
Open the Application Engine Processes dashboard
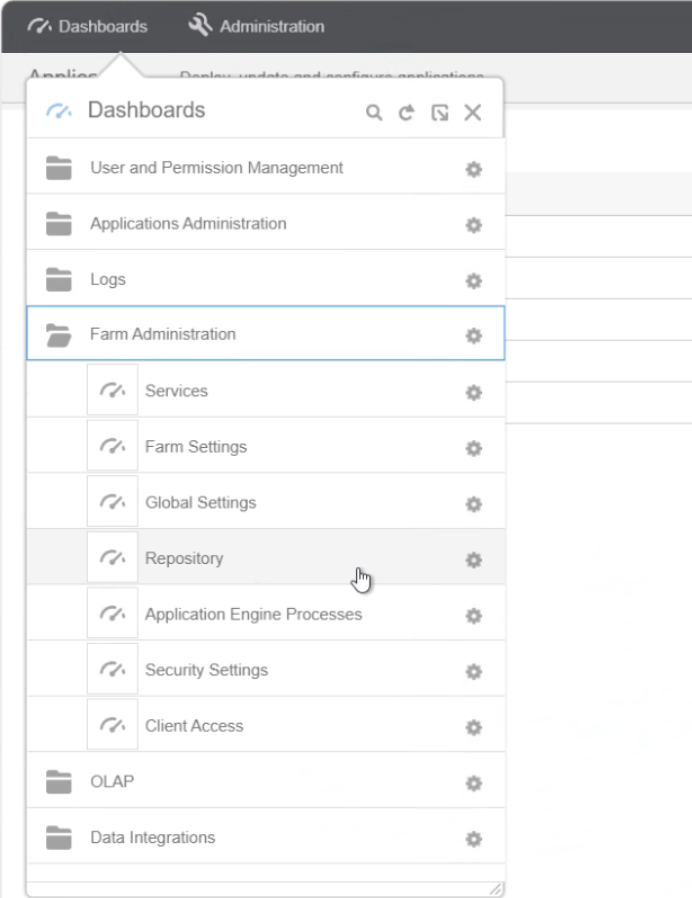tap(266, 613)
